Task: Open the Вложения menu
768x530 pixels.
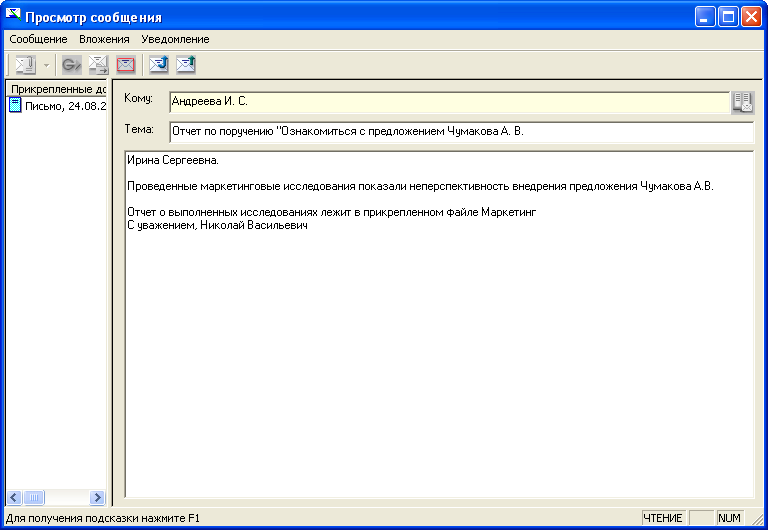Action: pos(104,39)
